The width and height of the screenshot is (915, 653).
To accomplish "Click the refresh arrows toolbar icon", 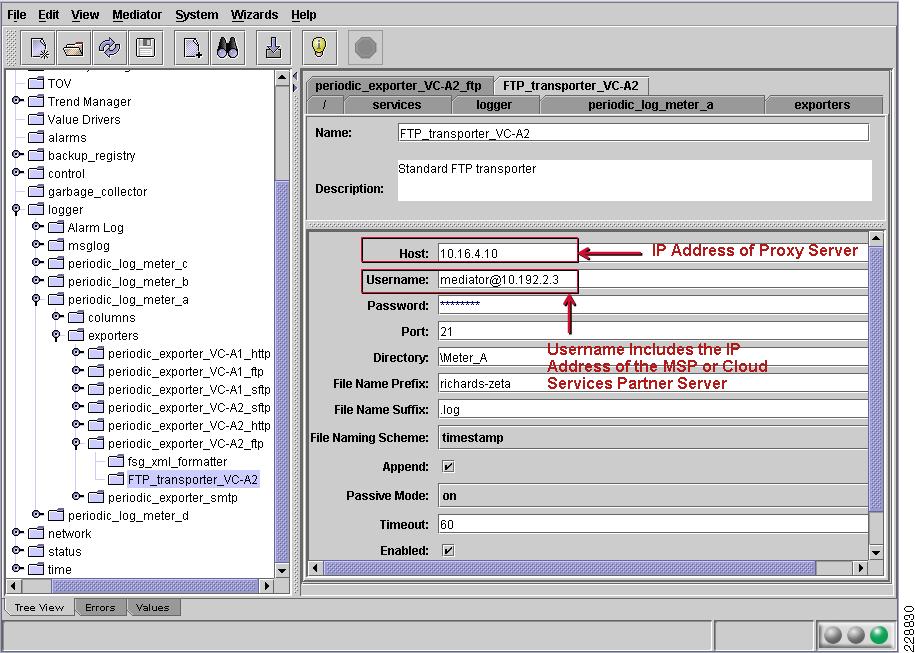I will point(109,48).
